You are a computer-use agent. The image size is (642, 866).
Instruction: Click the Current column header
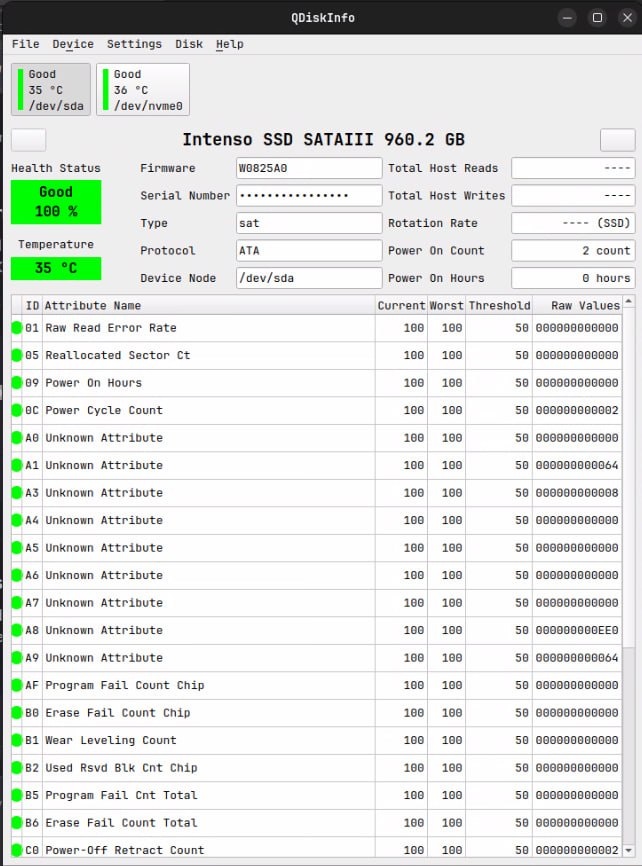pyautogui.click(x=401, y=305)
